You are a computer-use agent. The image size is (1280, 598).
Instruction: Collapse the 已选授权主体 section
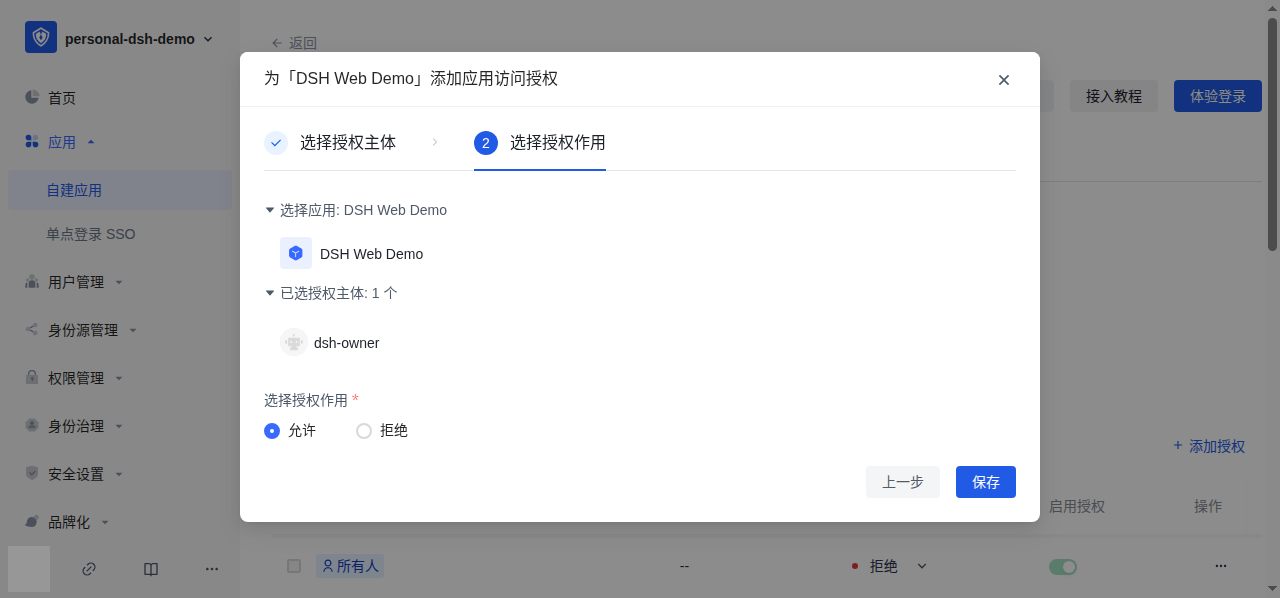tap(269, 293)
